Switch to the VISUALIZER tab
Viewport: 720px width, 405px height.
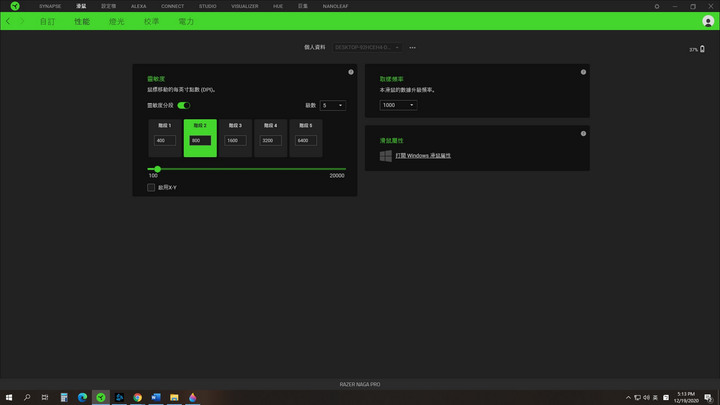(x=245, y=6)
